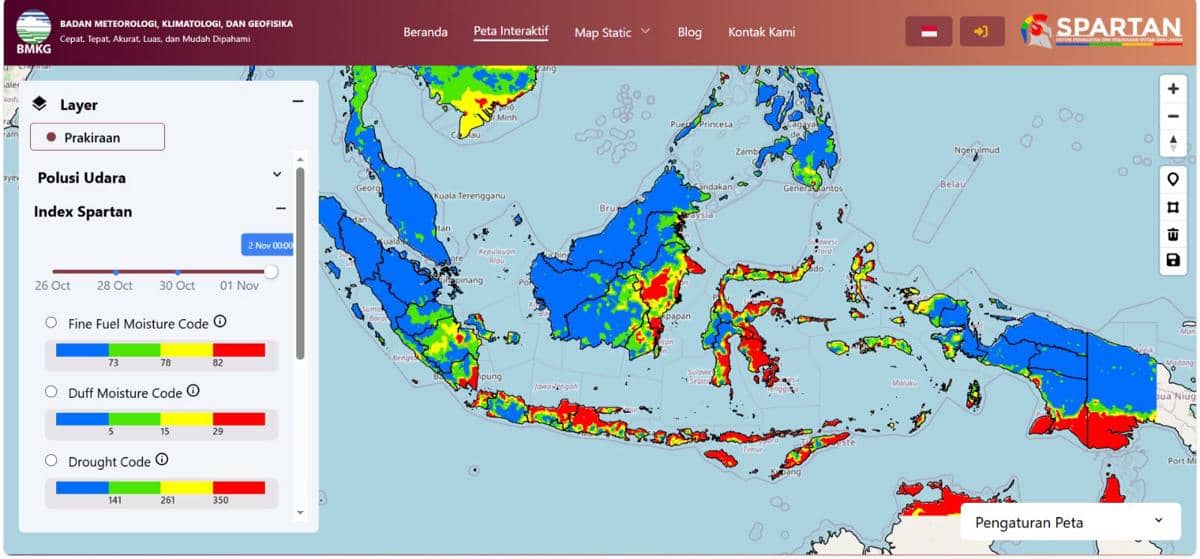Click the 30 Oct point on time slider
The height and width of the screenshot is (559, 1200).
pyautogui.click(x=178, y=271)
